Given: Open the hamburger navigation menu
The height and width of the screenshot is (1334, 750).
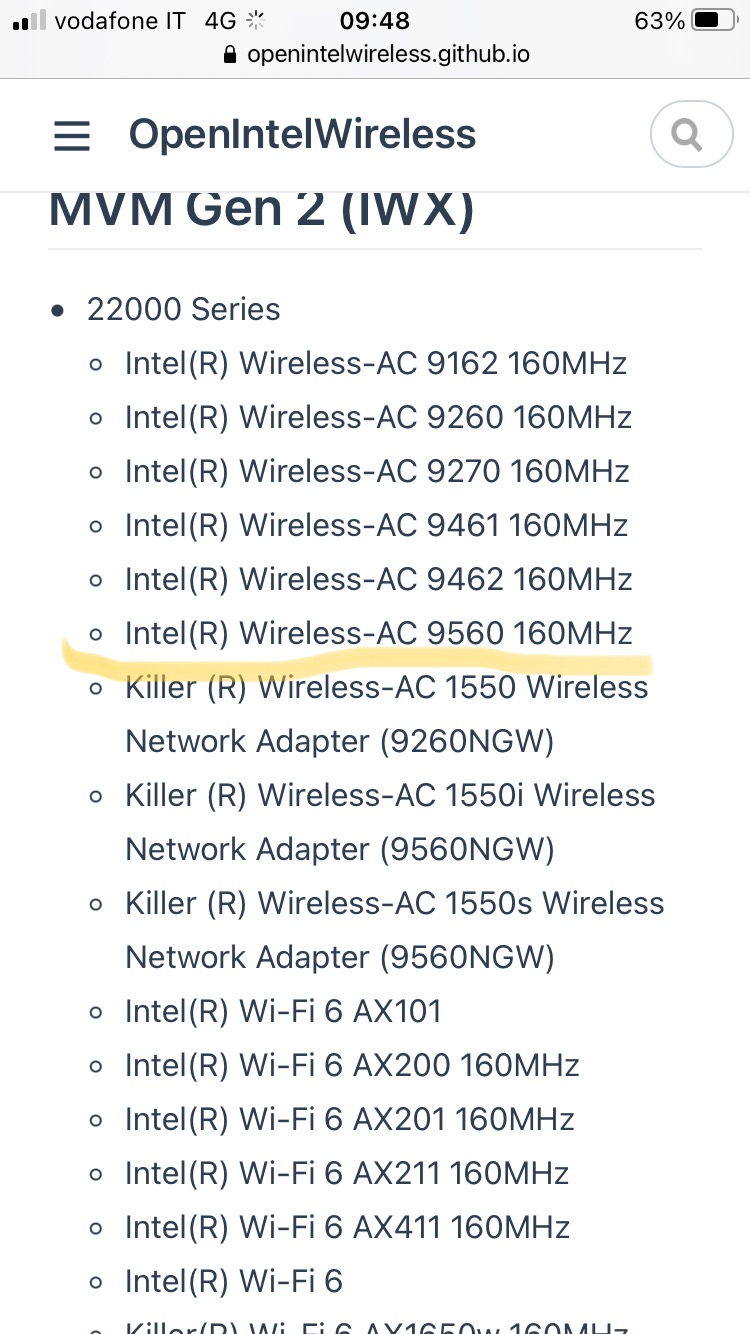Looking at the screenshot, I should 71,135.
